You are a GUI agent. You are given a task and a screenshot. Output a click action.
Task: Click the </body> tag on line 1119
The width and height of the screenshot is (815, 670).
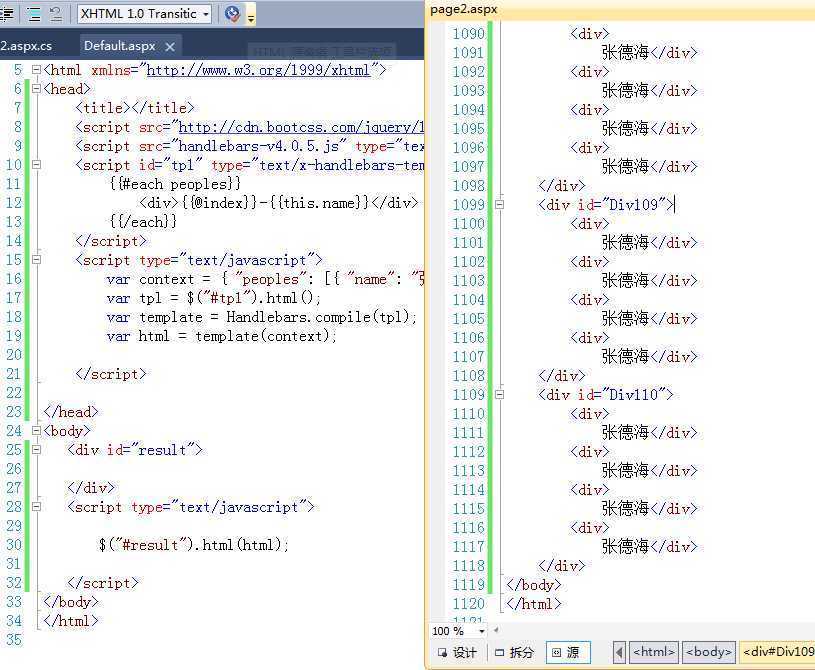534,584
